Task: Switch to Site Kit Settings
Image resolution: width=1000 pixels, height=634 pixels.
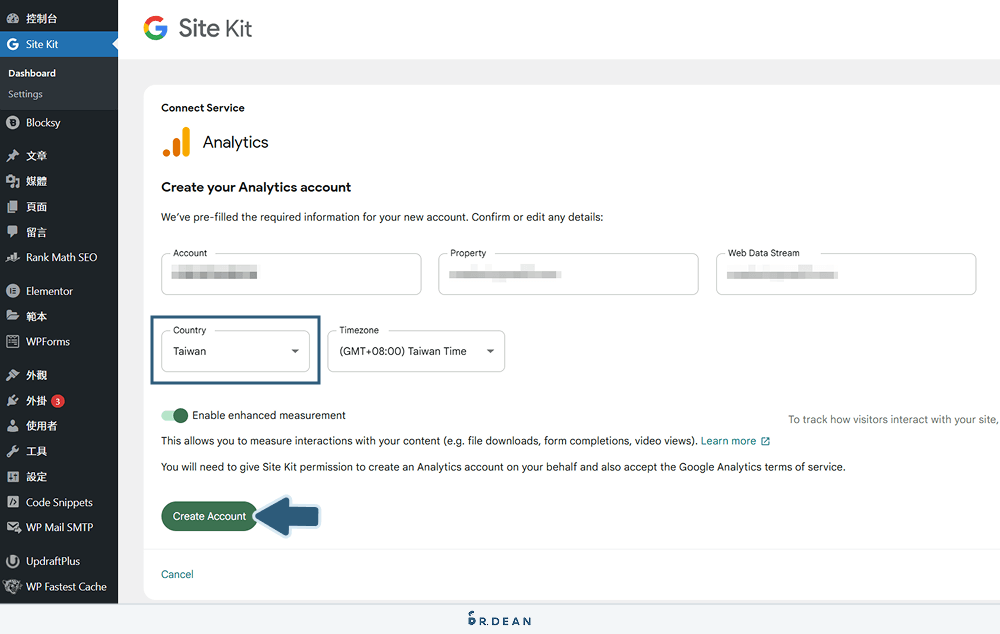Action: point(25,94)
